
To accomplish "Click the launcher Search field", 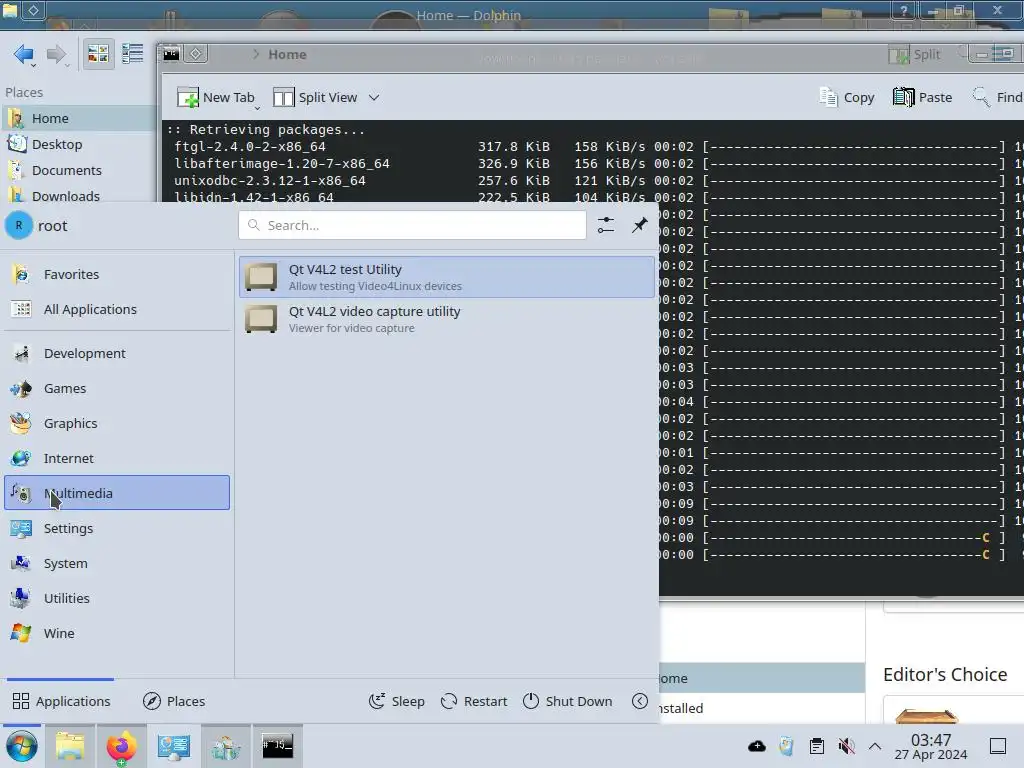I will click(412, 225).
